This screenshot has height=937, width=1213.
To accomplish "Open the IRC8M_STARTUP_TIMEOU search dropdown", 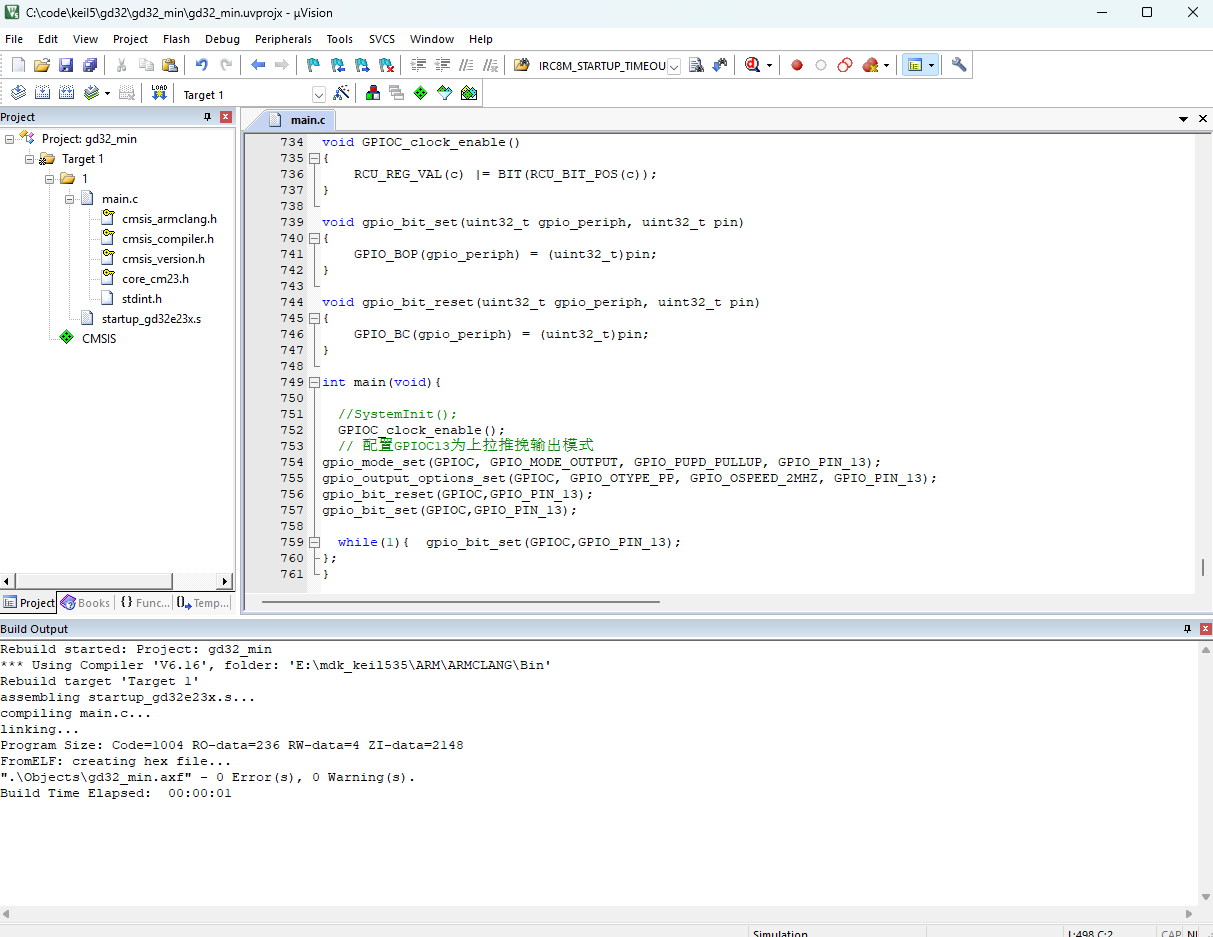I will click(x=673, y=66).
